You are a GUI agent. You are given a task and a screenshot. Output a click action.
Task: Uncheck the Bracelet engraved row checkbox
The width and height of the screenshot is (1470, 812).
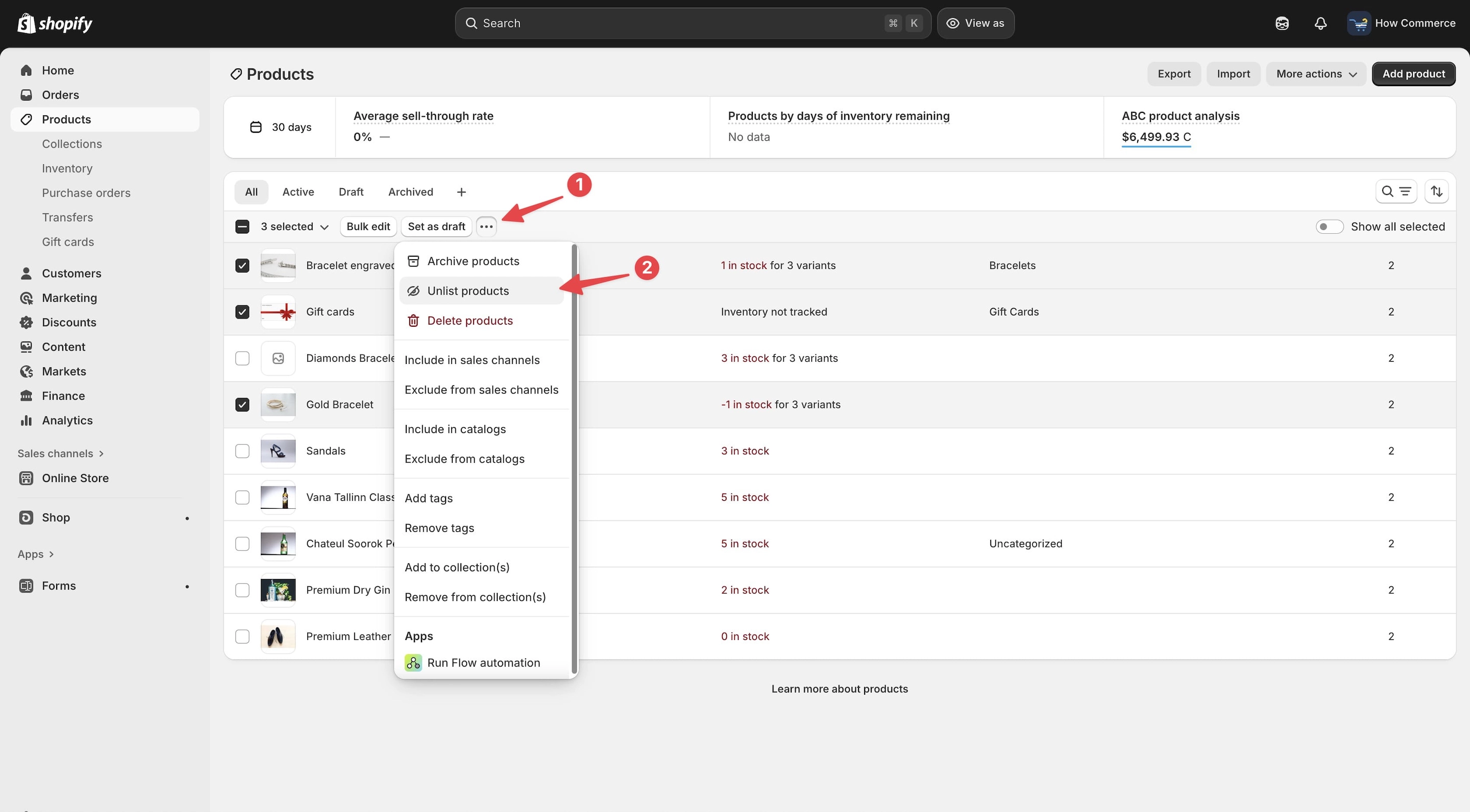point(242,265)
